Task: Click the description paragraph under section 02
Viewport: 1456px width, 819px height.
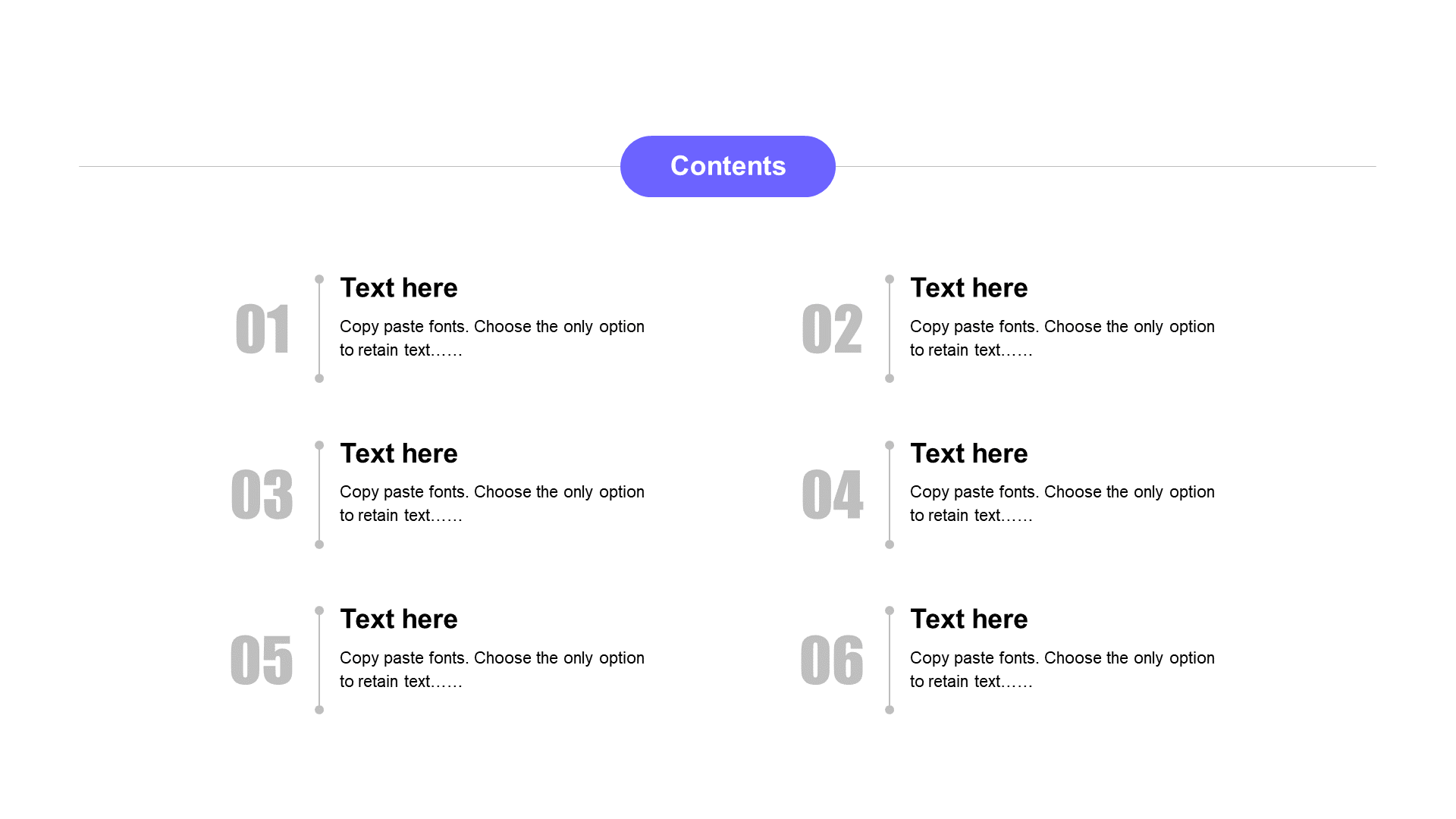Action: (1062, 338)
